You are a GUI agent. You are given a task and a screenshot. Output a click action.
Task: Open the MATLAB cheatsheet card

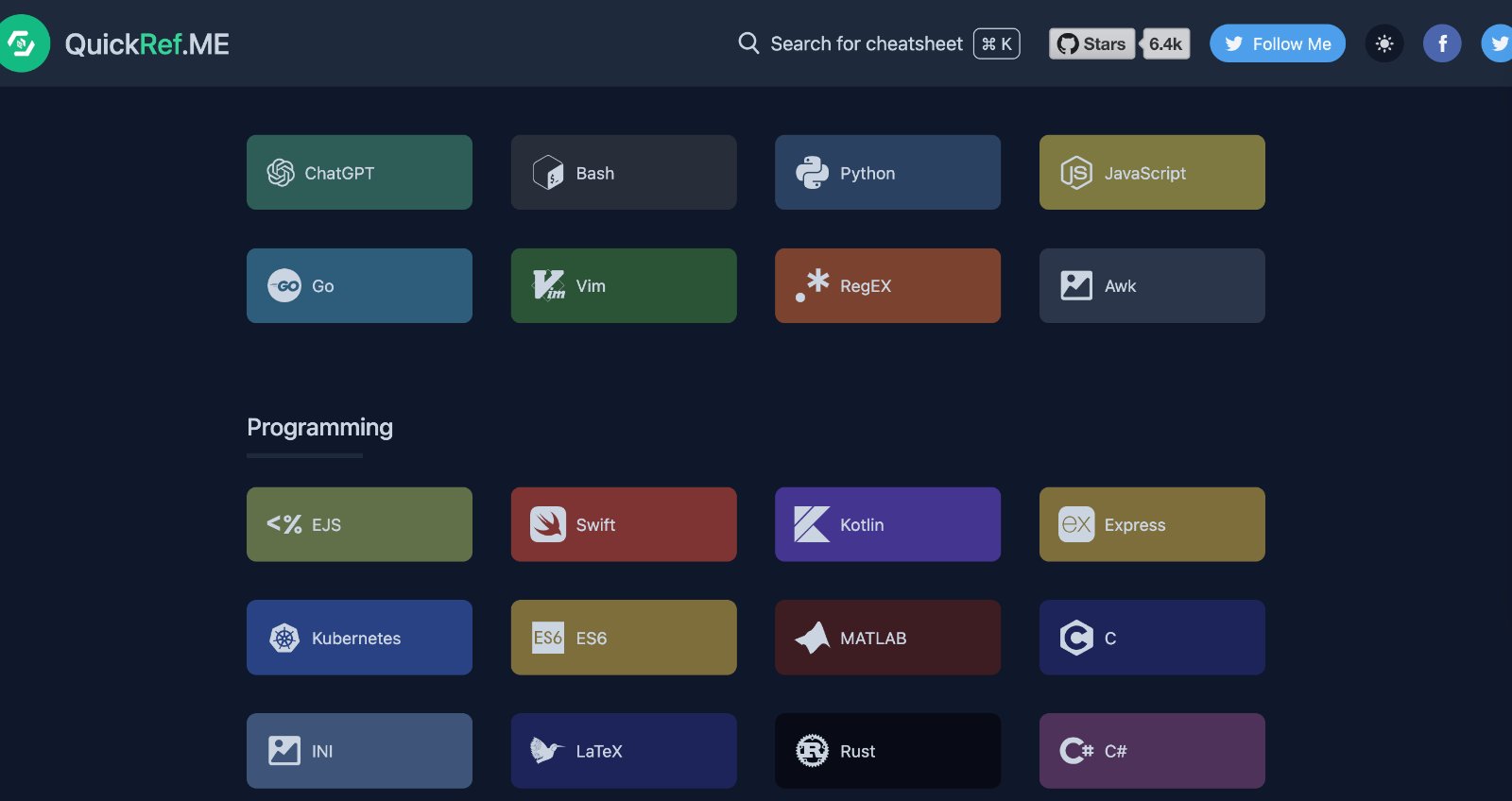tap(887, 638)
